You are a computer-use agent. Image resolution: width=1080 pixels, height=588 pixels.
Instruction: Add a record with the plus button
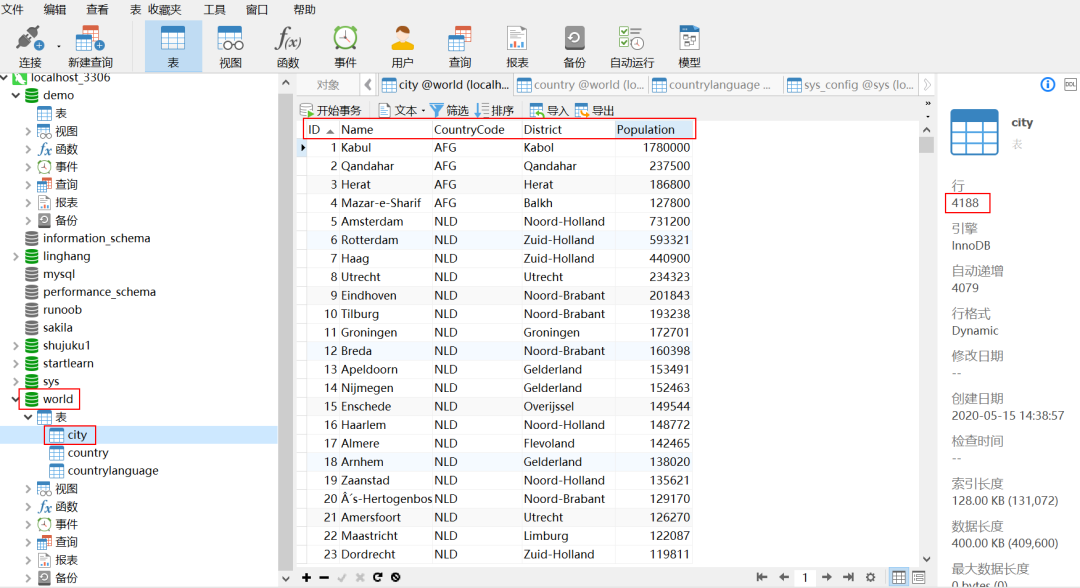pyautogui.click(x=307, y=577)
